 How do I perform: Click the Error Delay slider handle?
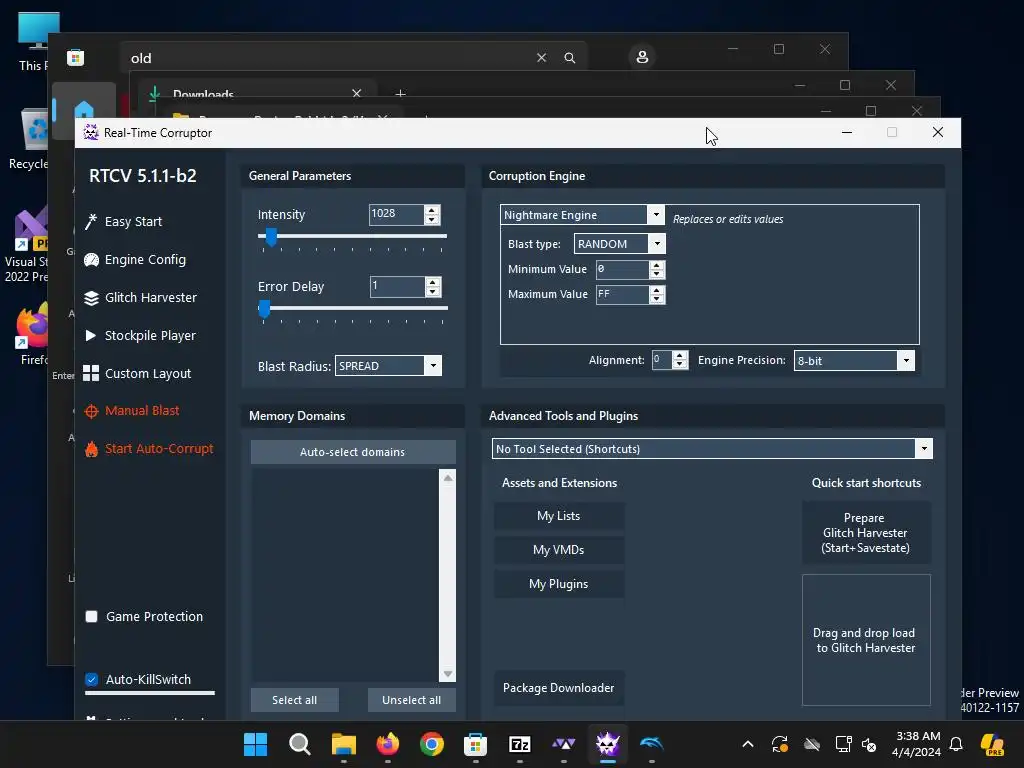point(264,310)
